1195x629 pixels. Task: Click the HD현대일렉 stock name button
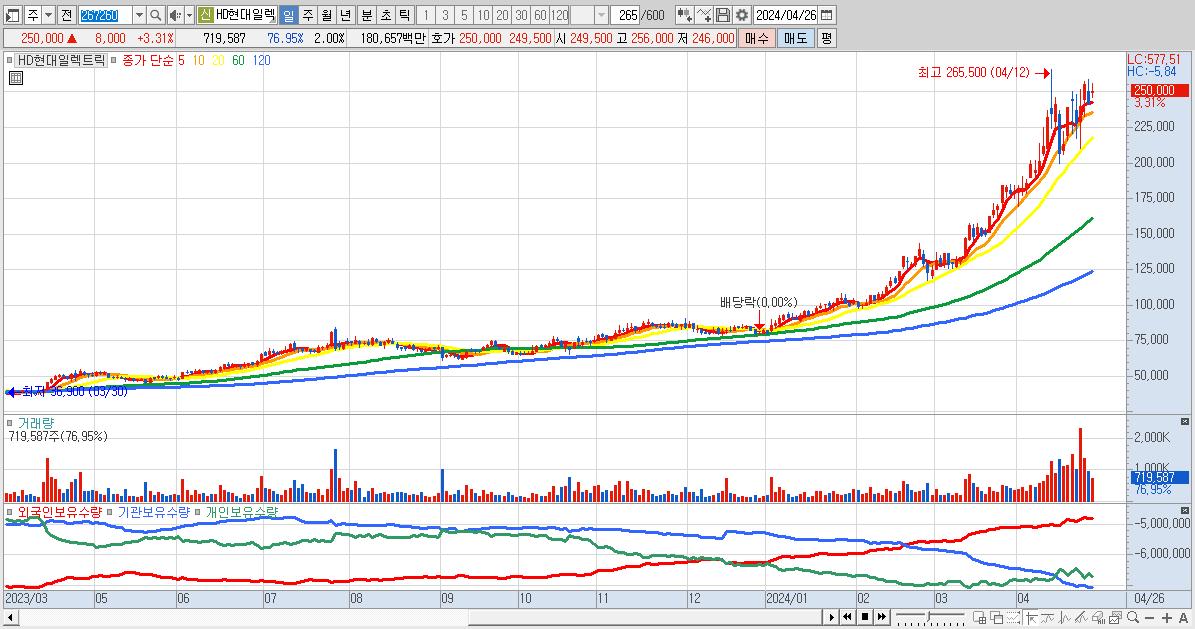pyautogui.click(x=245, y=15)
